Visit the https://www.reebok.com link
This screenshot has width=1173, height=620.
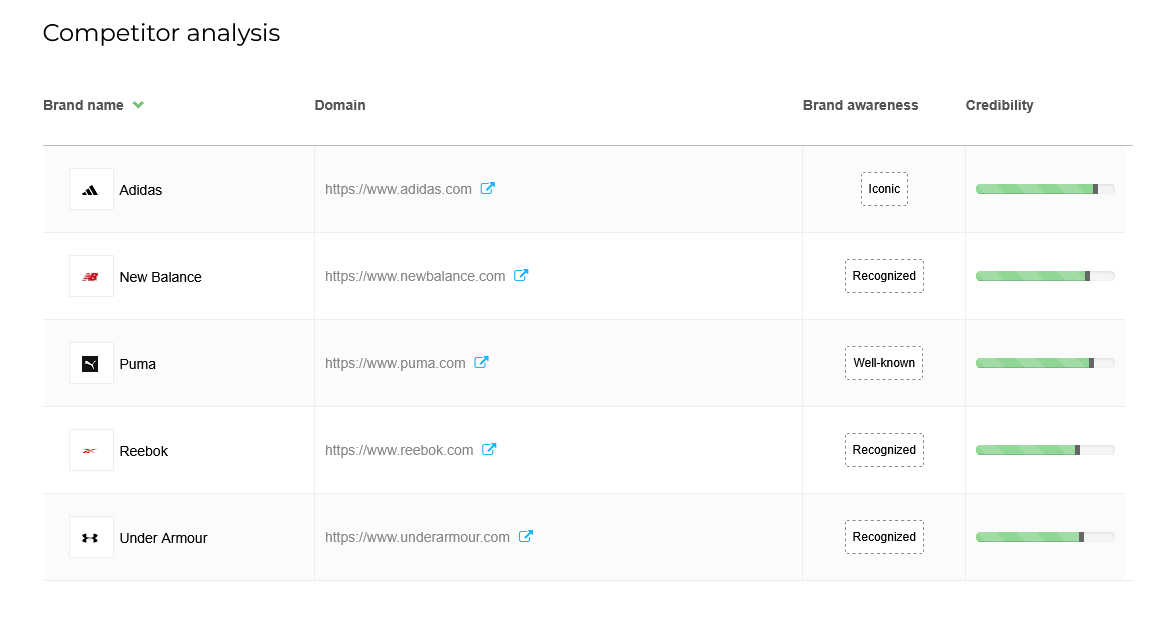point(399,450)
